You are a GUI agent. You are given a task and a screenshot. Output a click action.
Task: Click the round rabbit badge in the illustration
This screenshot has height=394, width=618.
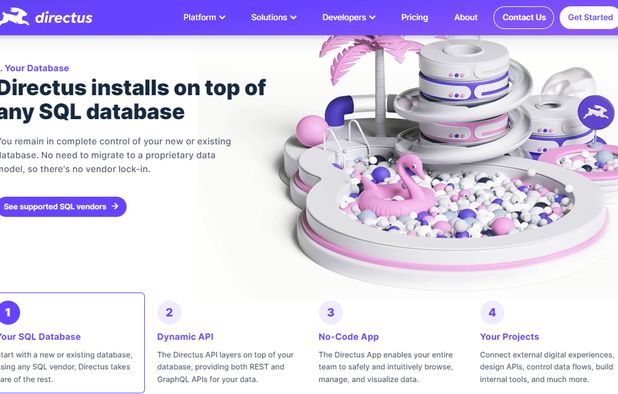tap(596, 112)
